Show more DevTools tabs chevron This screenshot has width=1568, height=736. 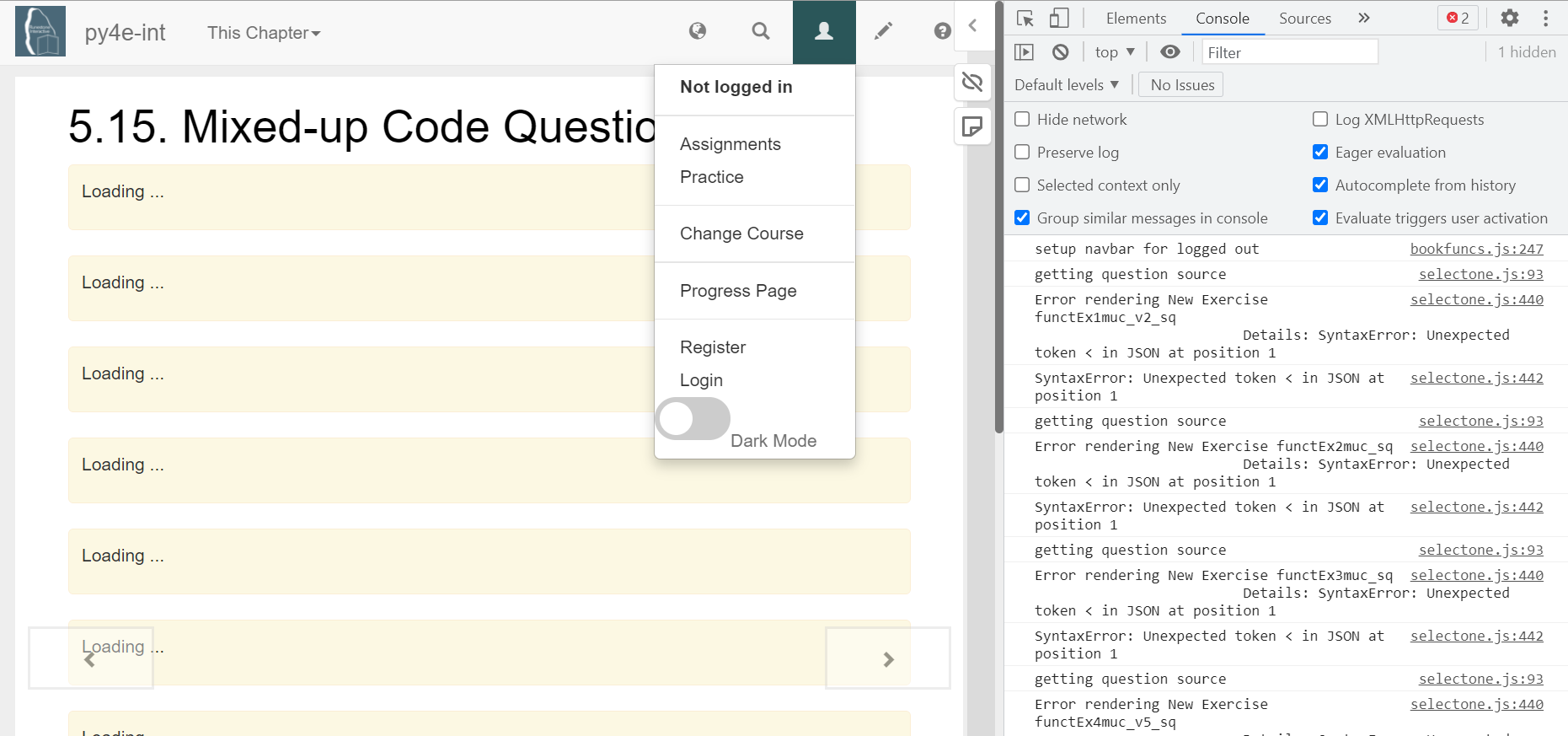(x=1364, y=18)
